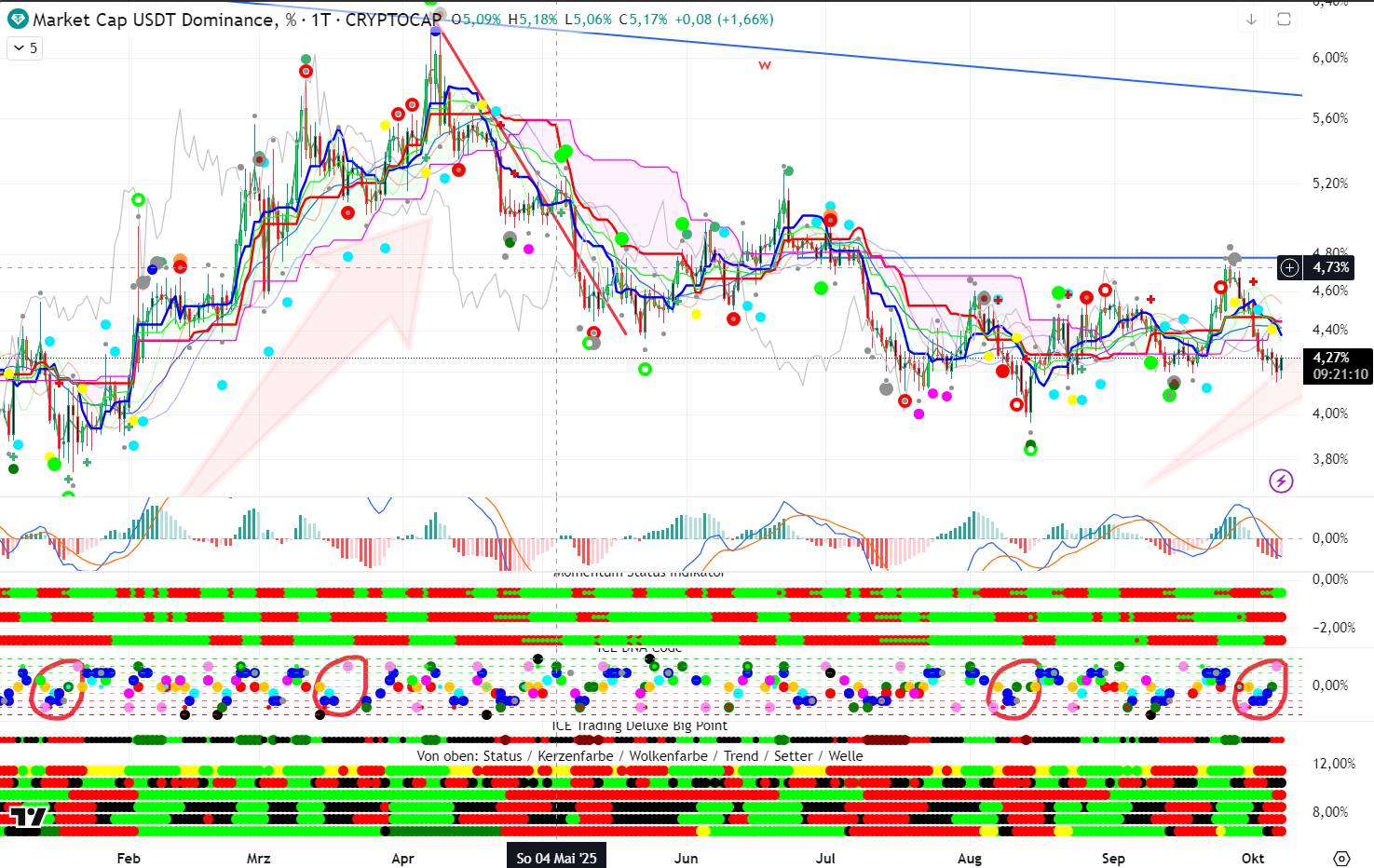The height and width of the screenshot is (868, 1374).
Task: Click the TradingView logo in the bottom-left corner
Action: [x=27, y=818]
